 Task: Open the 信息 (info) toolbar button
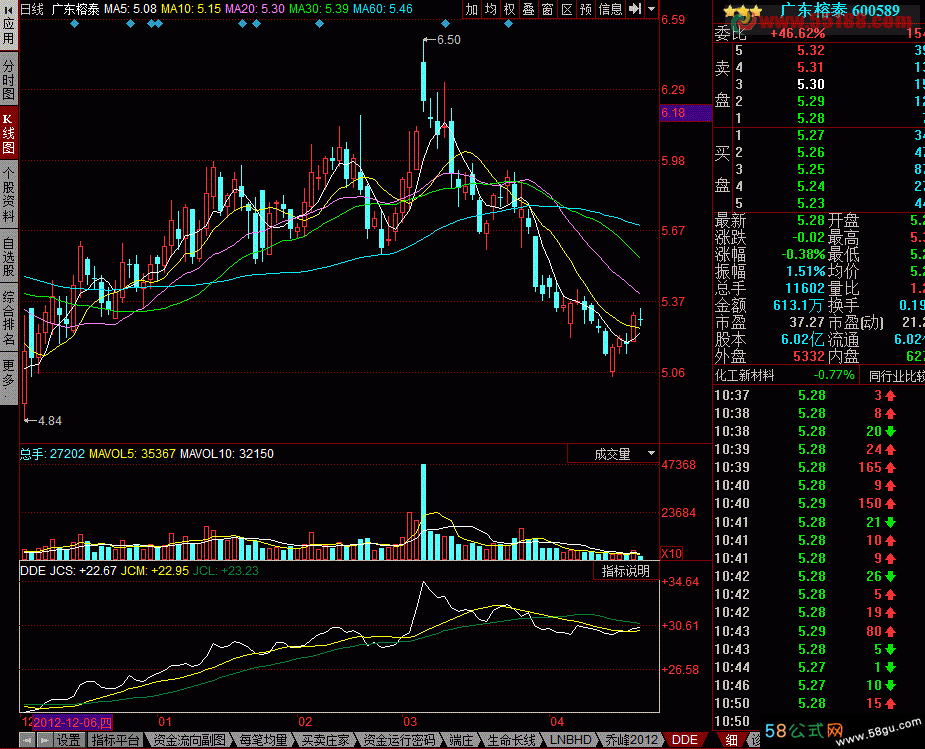610,9
